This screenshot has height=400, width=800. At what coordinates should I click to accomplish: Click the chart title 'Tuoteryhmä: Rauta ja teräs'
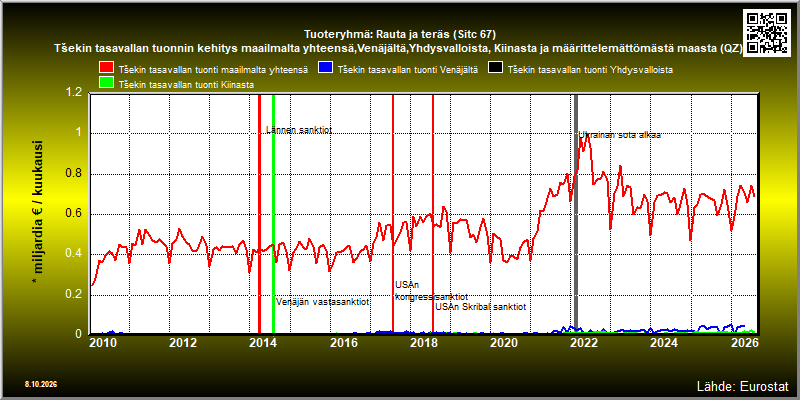coord(399,35)
